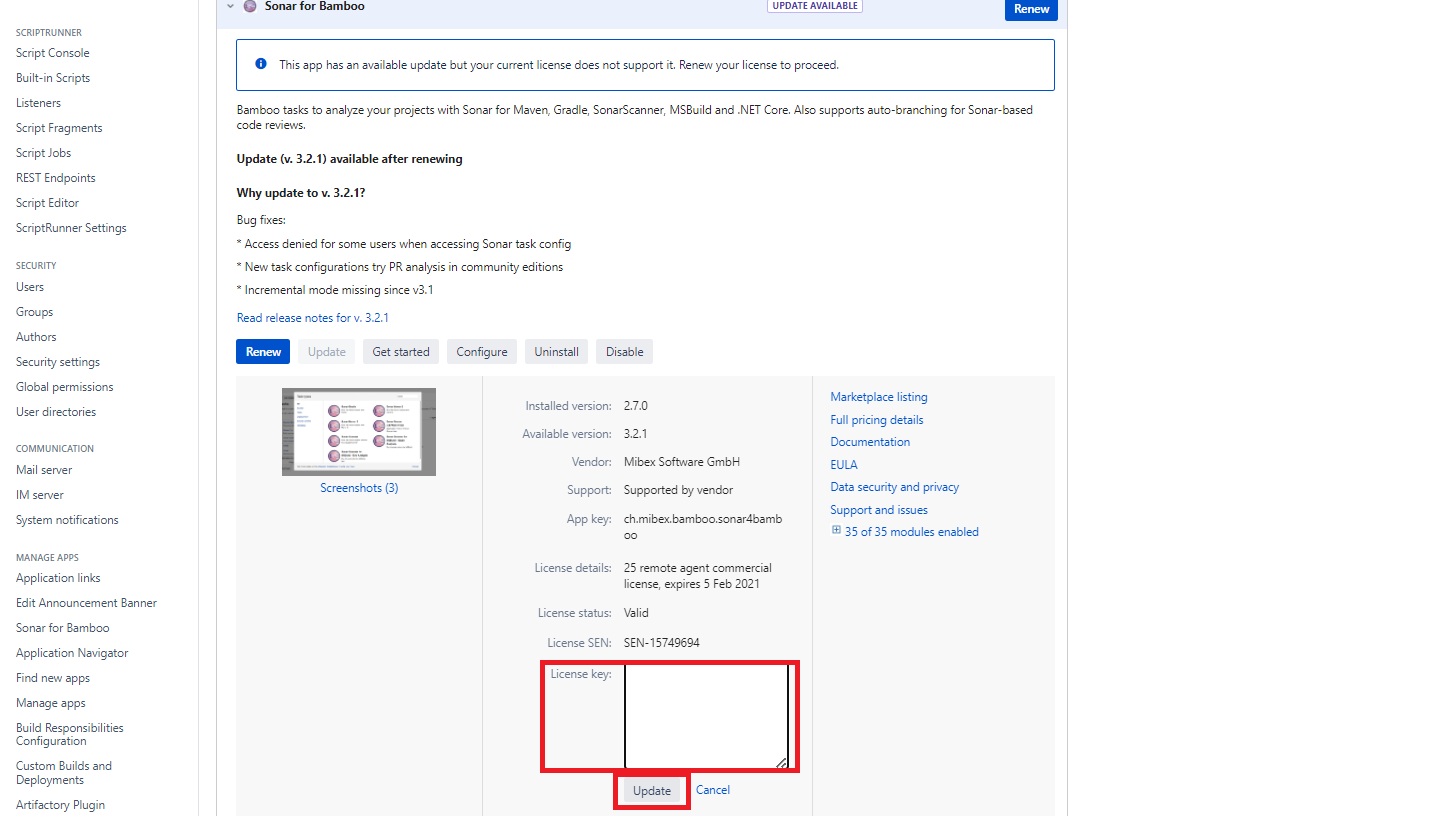Open ScriptRunner Settings in the sidebar

click(x=71, y=228)
